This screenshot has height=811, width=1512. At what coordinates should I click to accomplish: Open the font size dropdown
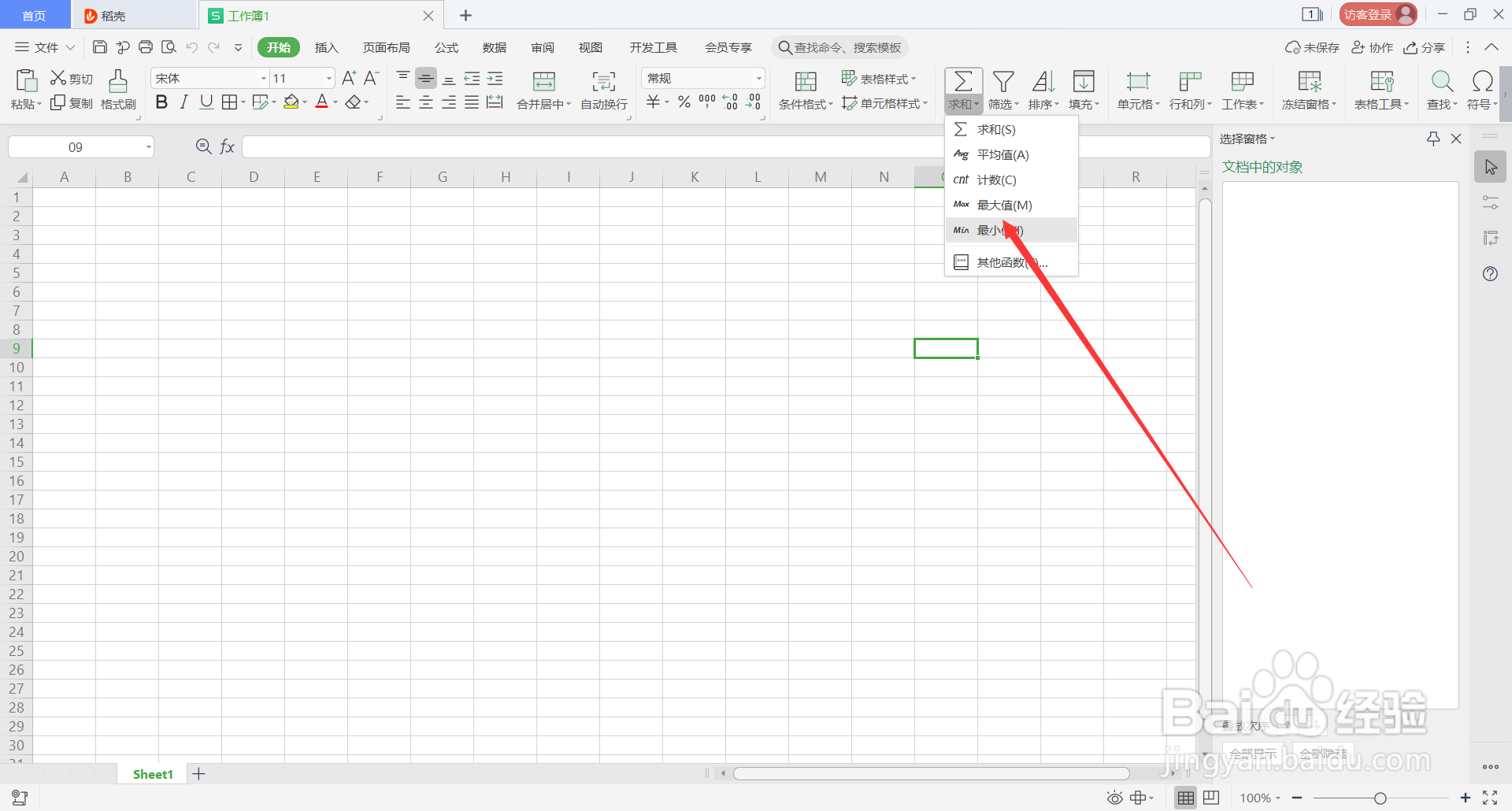click(328, 77)
